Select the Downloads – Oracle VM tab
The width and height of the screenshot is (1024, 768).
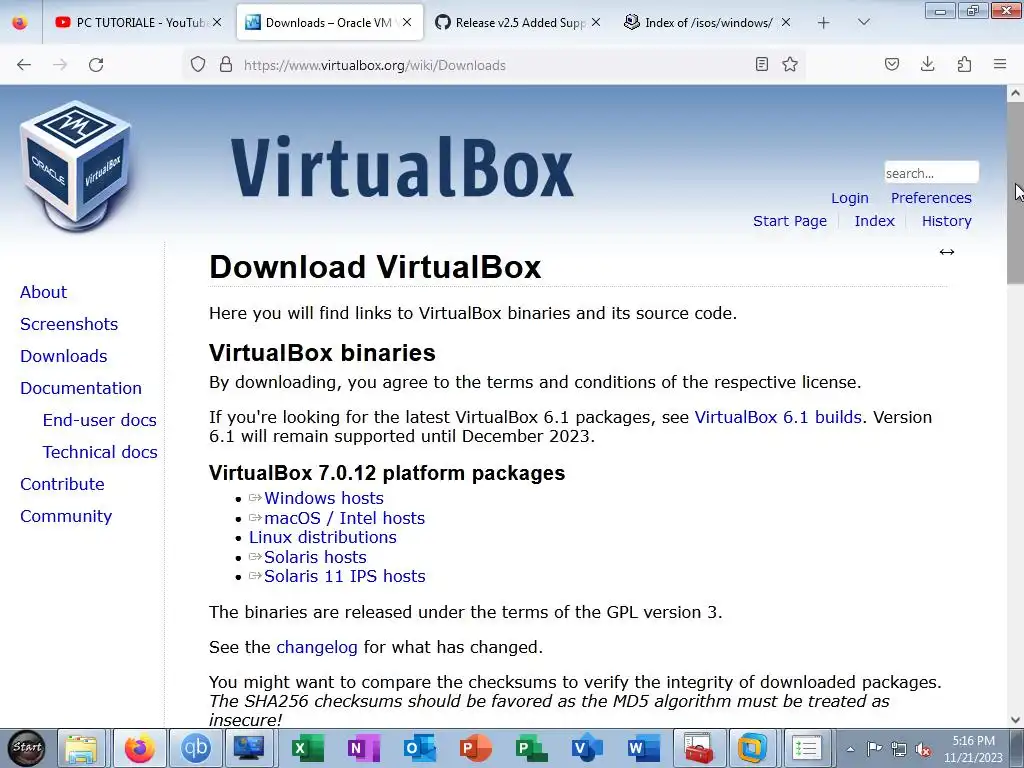pos(328,22)
